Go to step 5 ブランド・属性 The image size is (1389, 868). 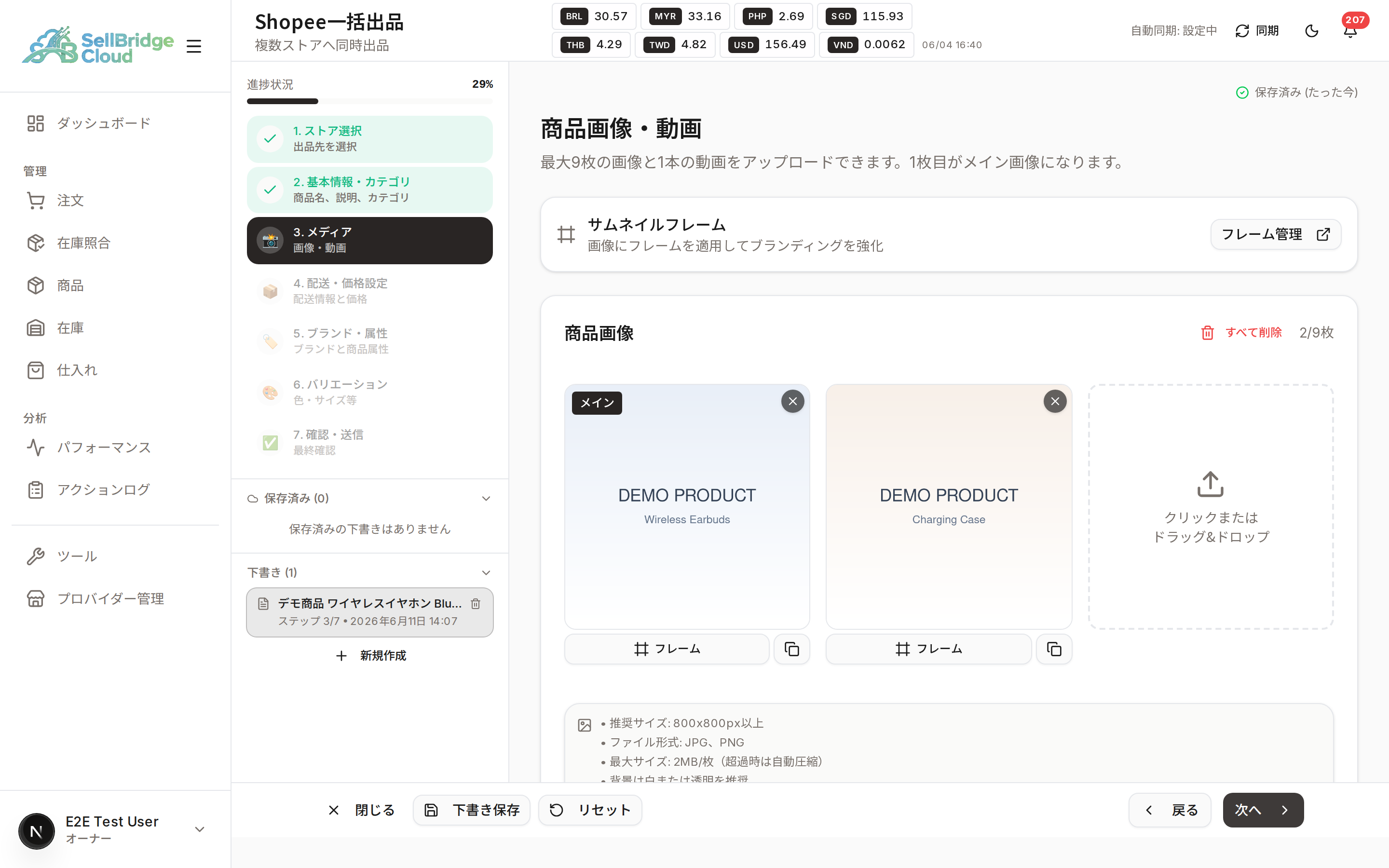point(369,341)
